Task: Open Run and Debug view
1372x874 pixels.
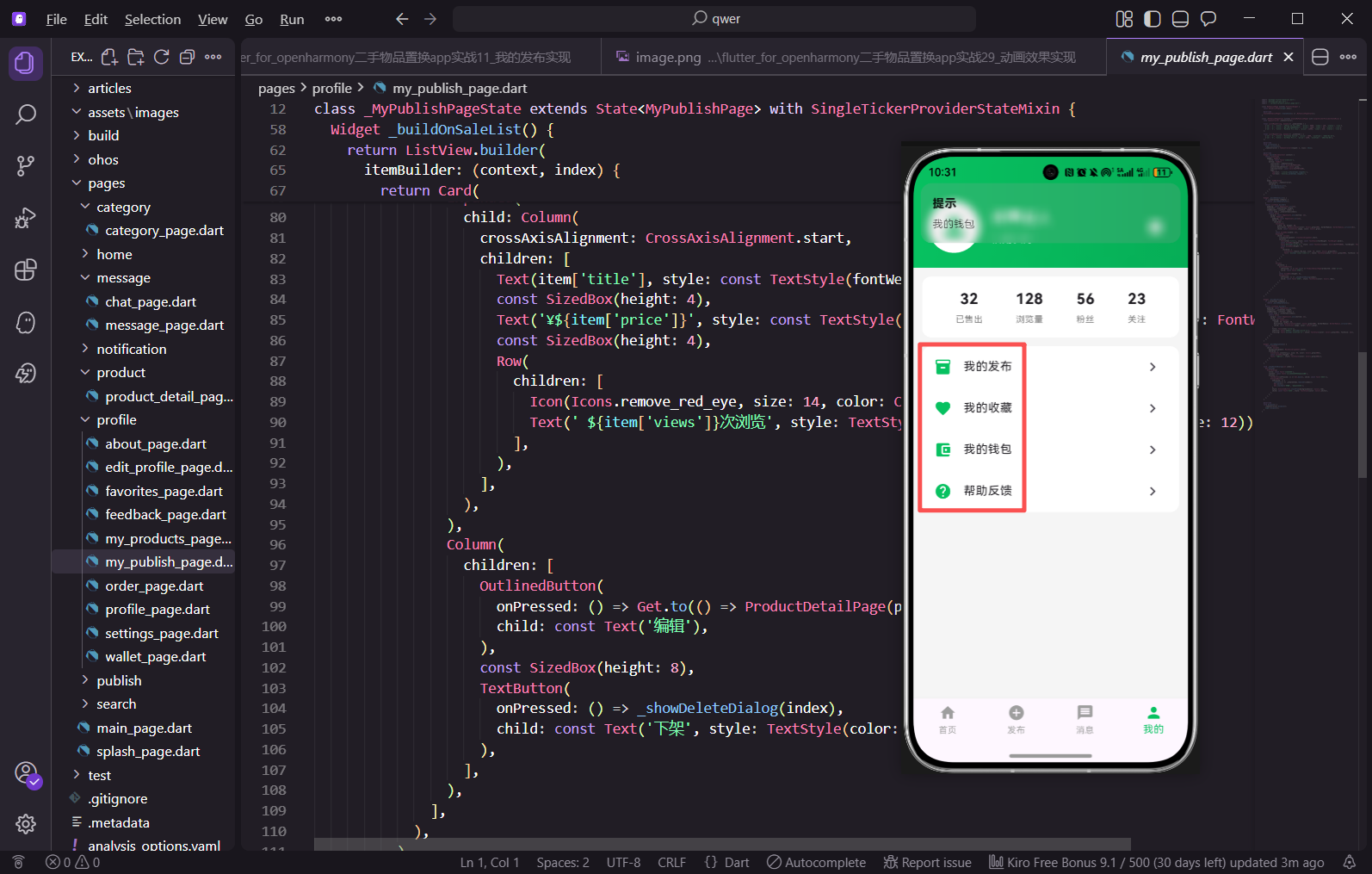Action: (x=26, y=218)
